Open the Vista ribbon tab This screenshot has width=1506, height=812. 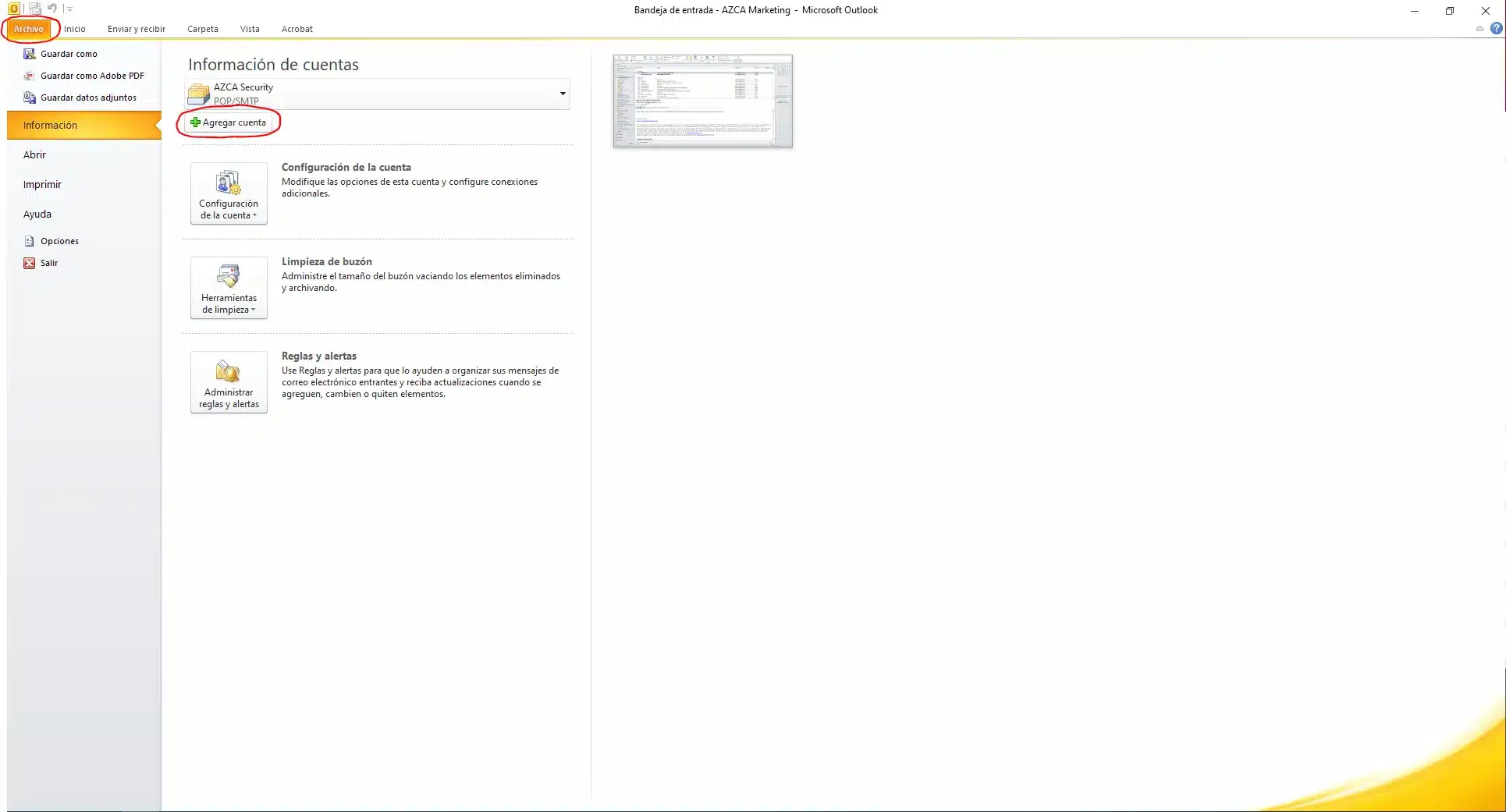[x=250, y=29]
